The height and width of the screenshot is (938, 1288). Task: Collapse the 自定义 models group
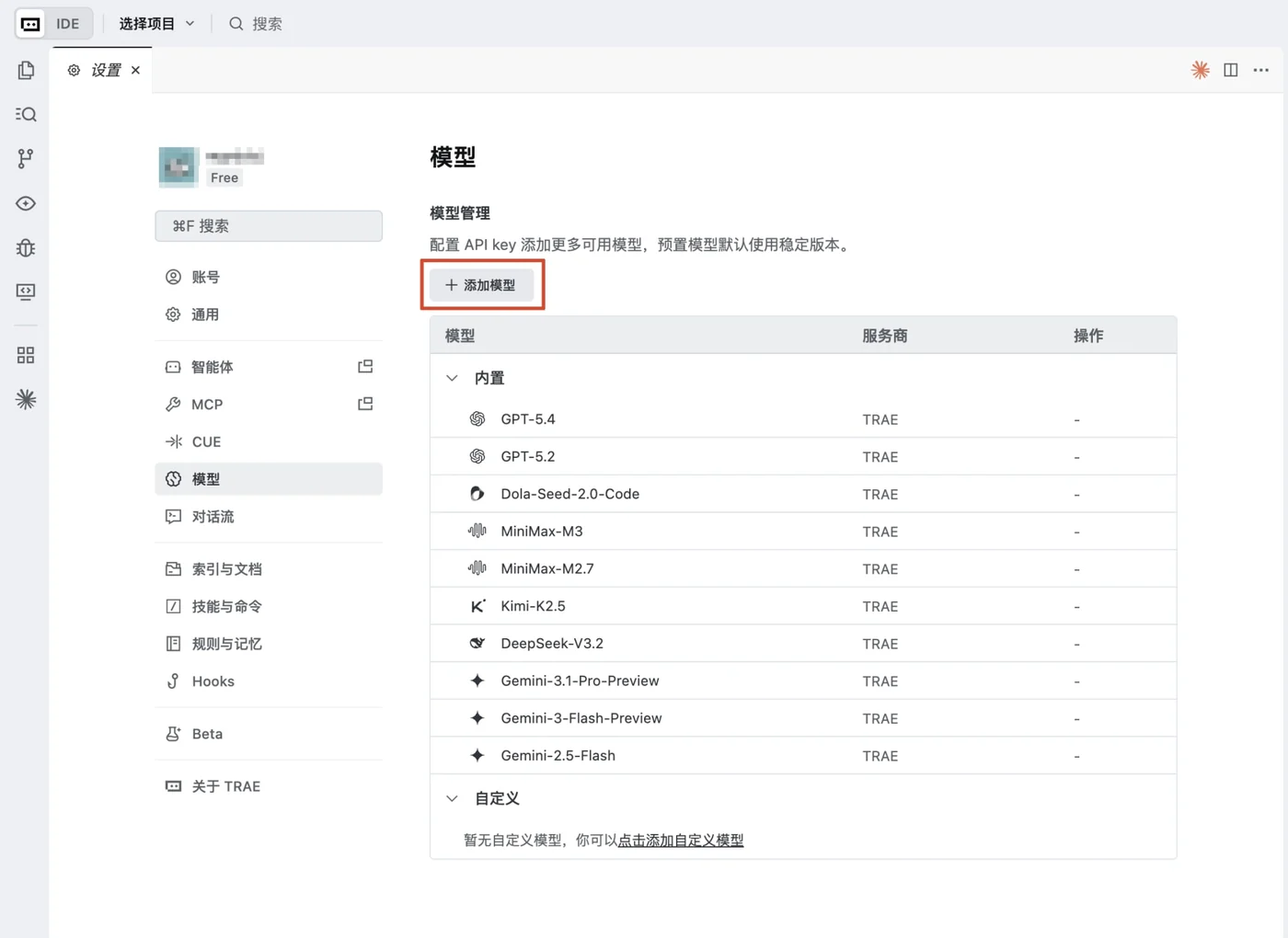point(452,798)
